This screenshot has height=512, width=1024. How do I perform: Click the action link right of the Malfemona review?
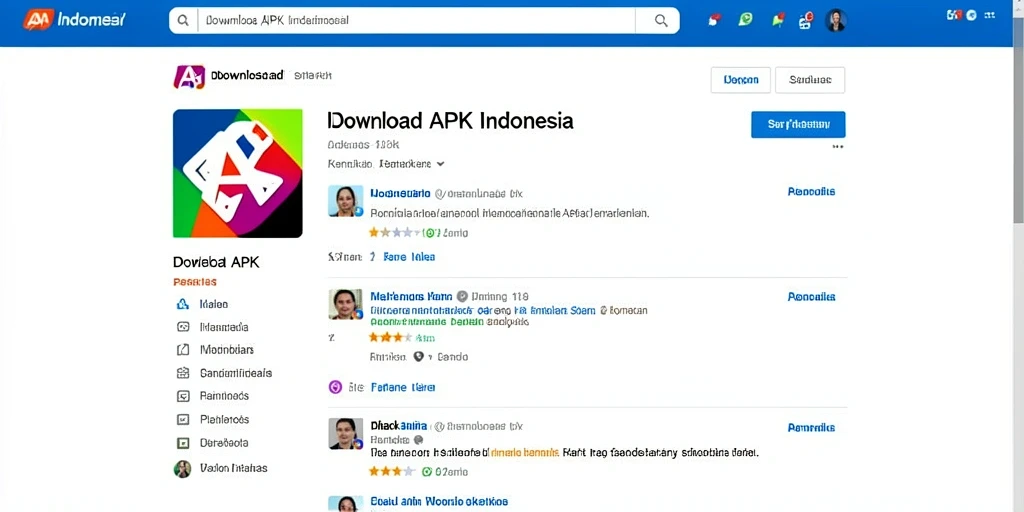[x=811, y=297]
